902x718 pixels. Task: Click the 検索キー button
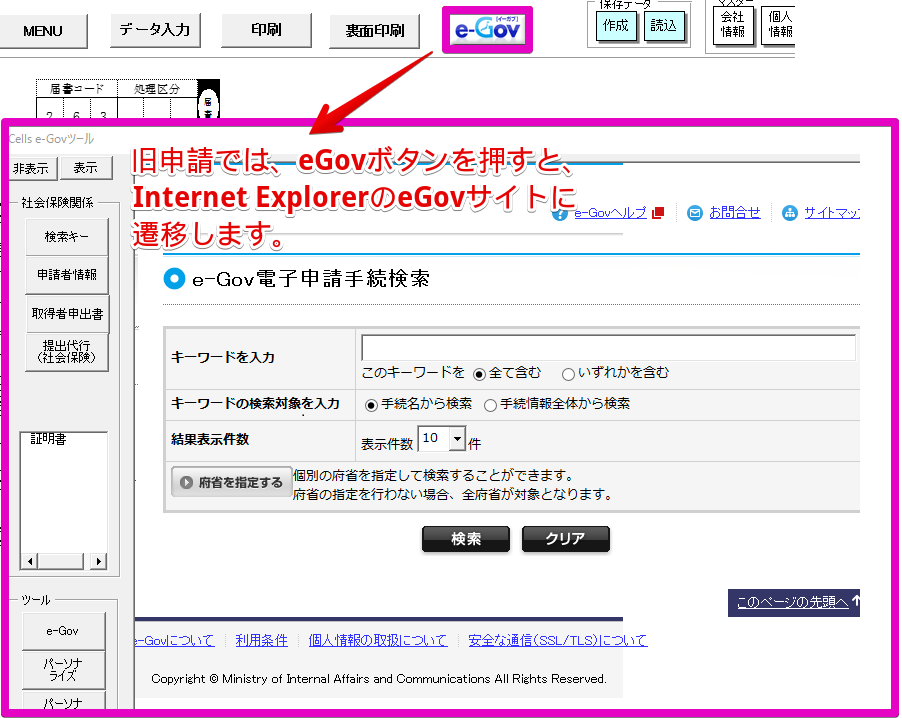[67, 236]
